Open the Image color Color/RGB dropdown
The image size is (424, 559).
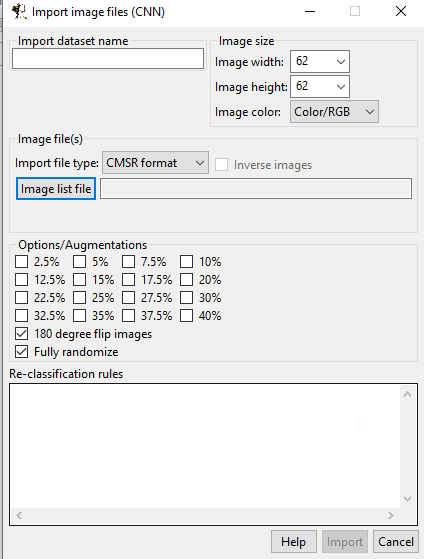[334, 112]
